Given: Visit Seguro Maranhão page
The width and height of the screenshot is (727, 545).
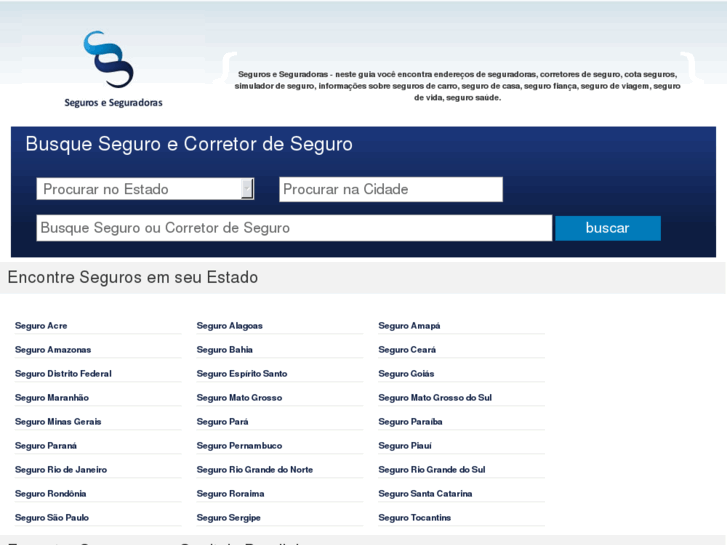Looking at the screenshot, I should click(52, 398).
